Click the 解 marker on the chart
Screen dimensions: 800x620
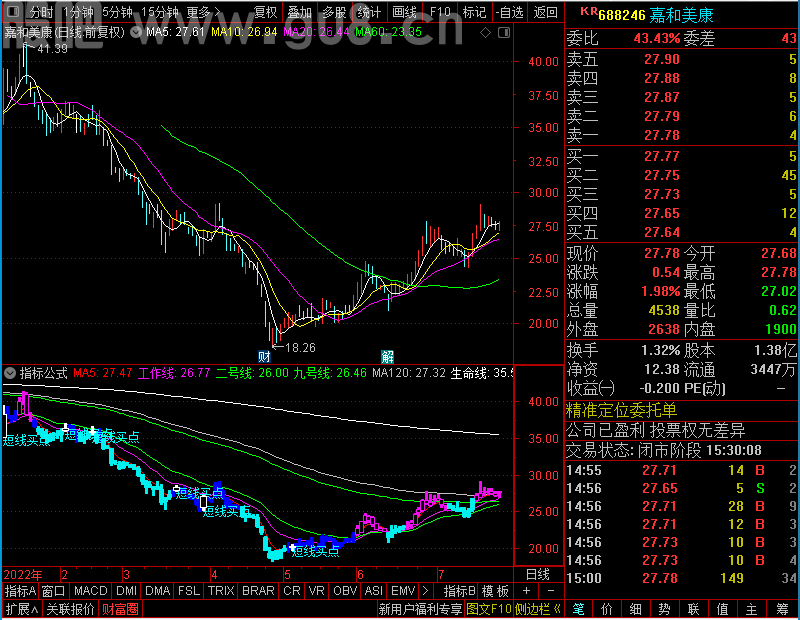(387, 356)
